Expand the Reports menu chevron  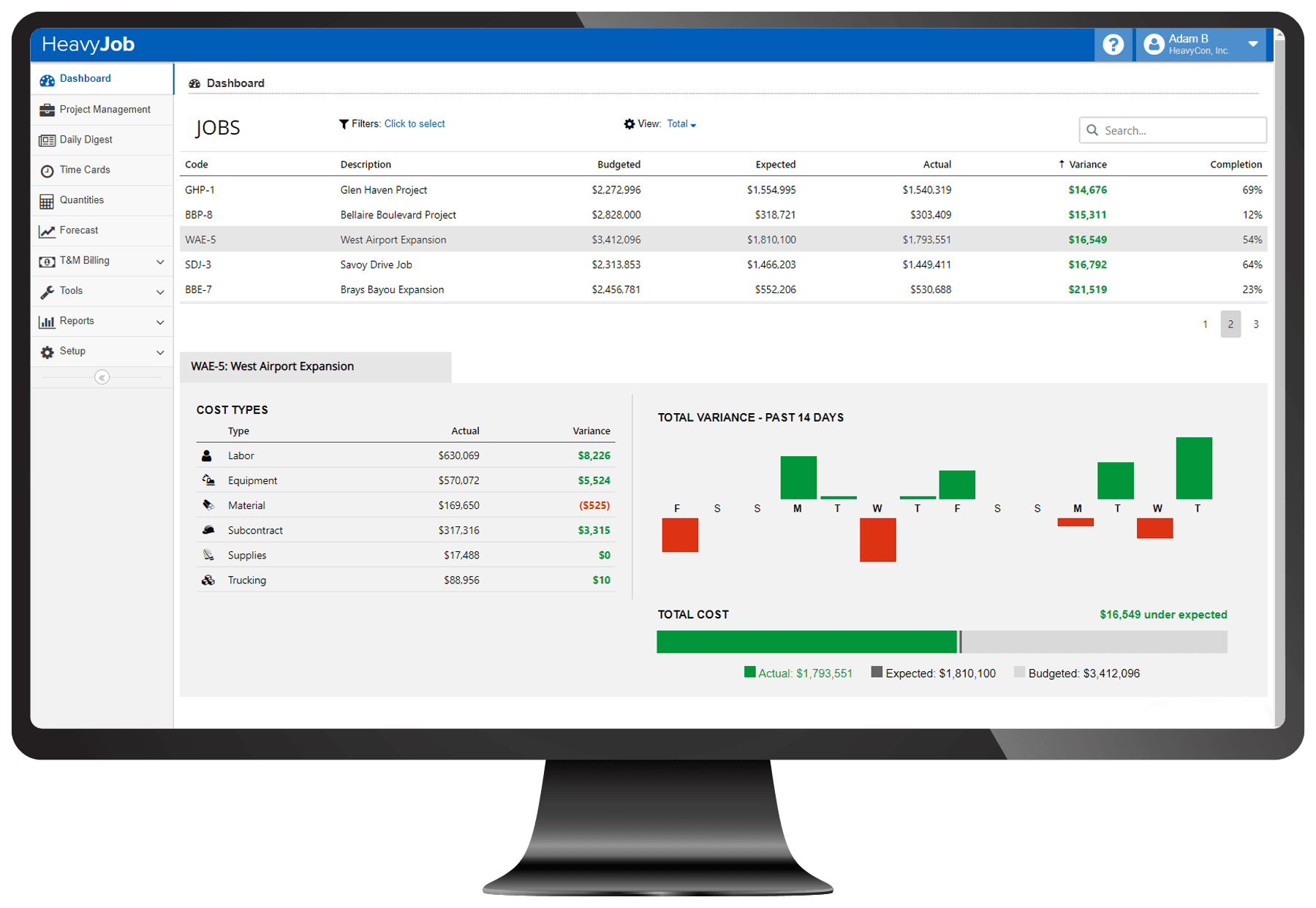pos(160,322)
